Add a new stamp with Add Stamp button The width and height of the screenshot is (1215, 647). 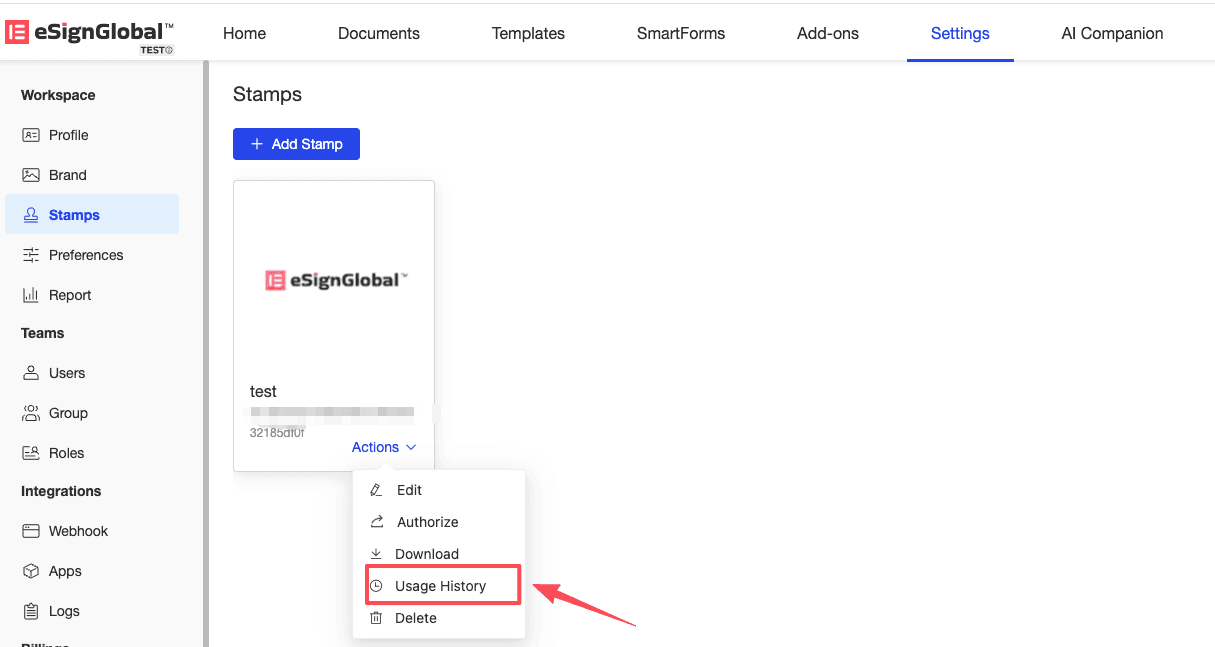296,144
